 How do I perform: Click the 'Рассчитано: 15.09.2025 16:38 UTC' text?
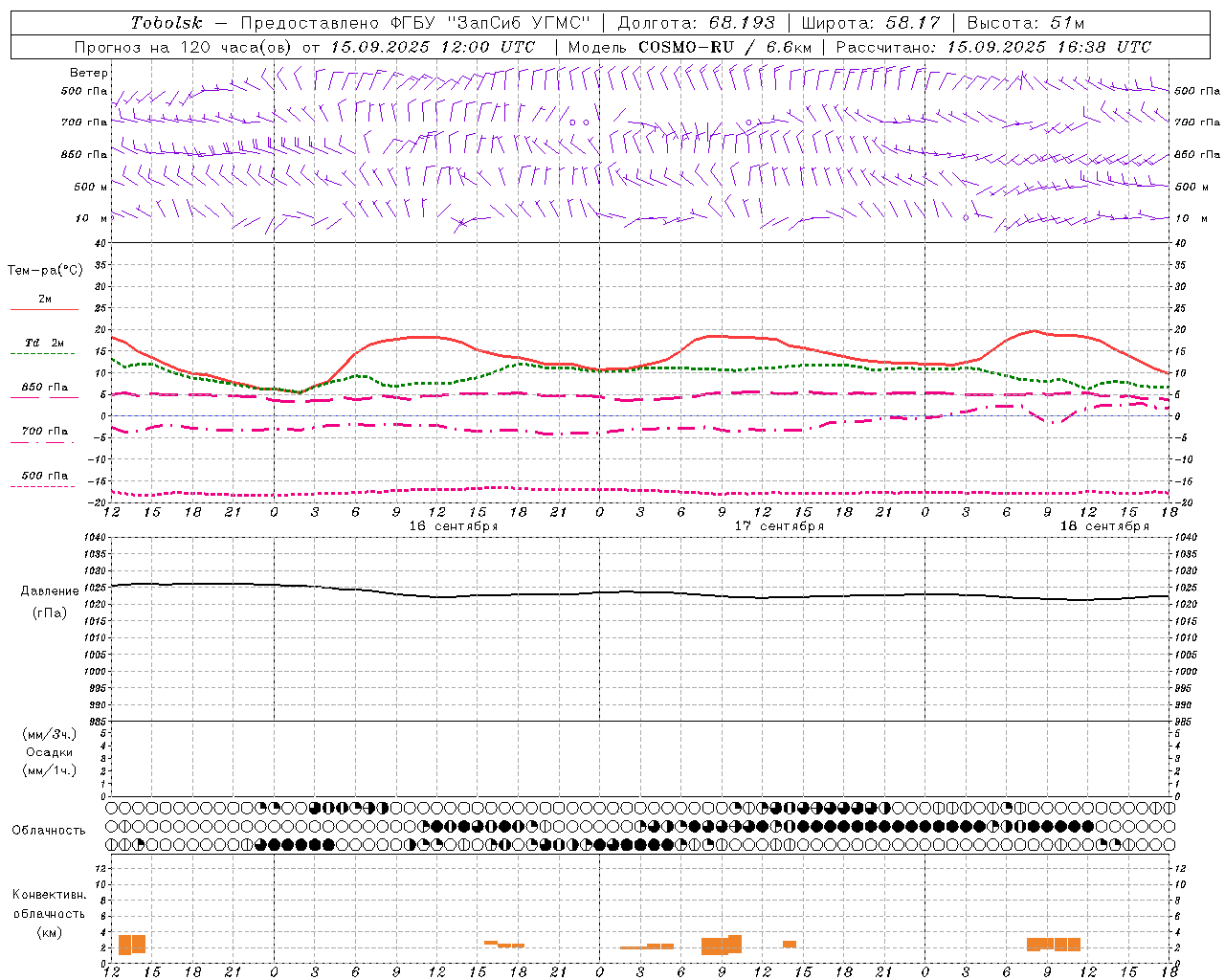point(993,47)
